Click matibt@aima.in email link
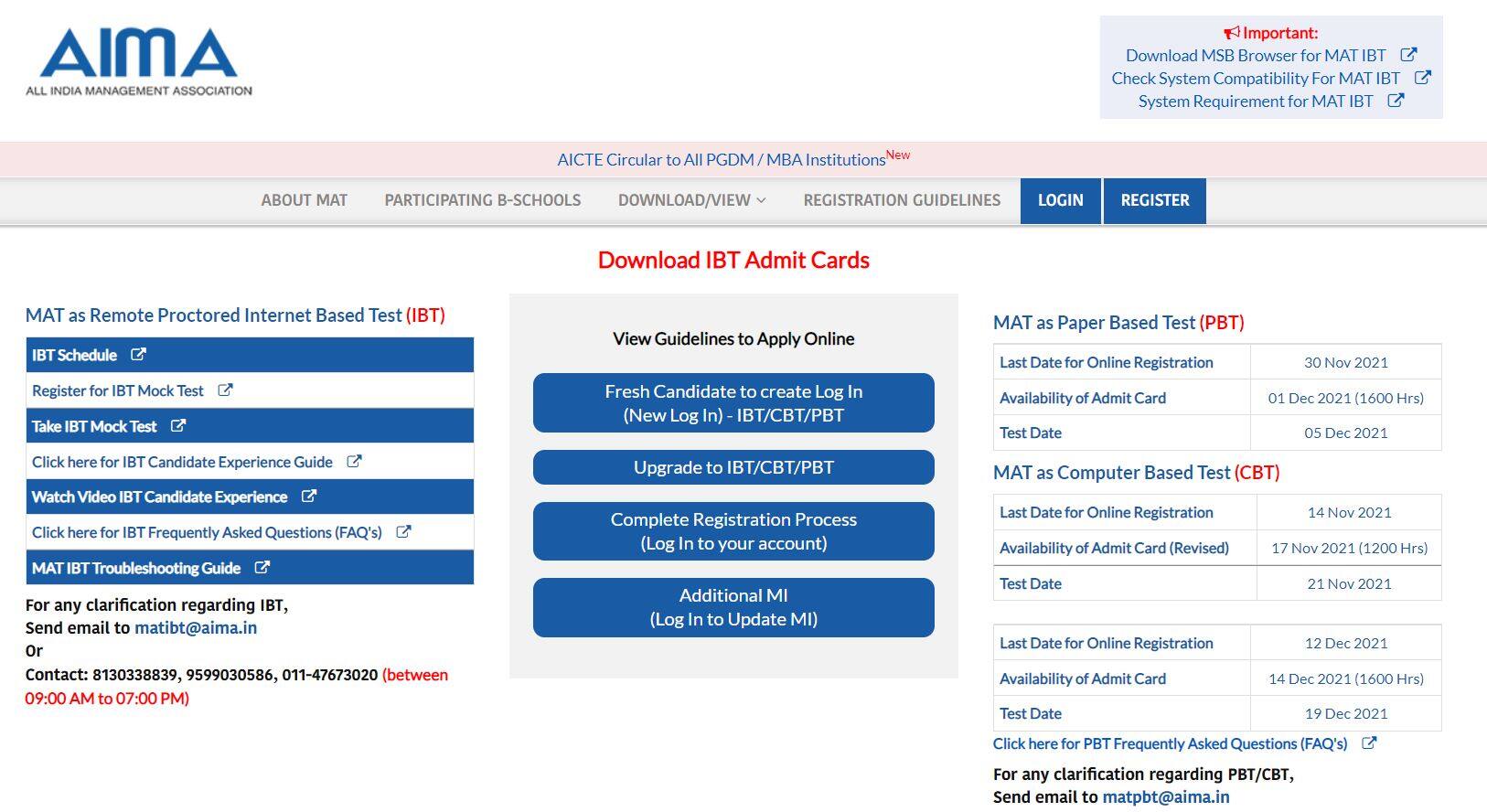Screen dimensions: 1487x812 [x=196, y=627]
